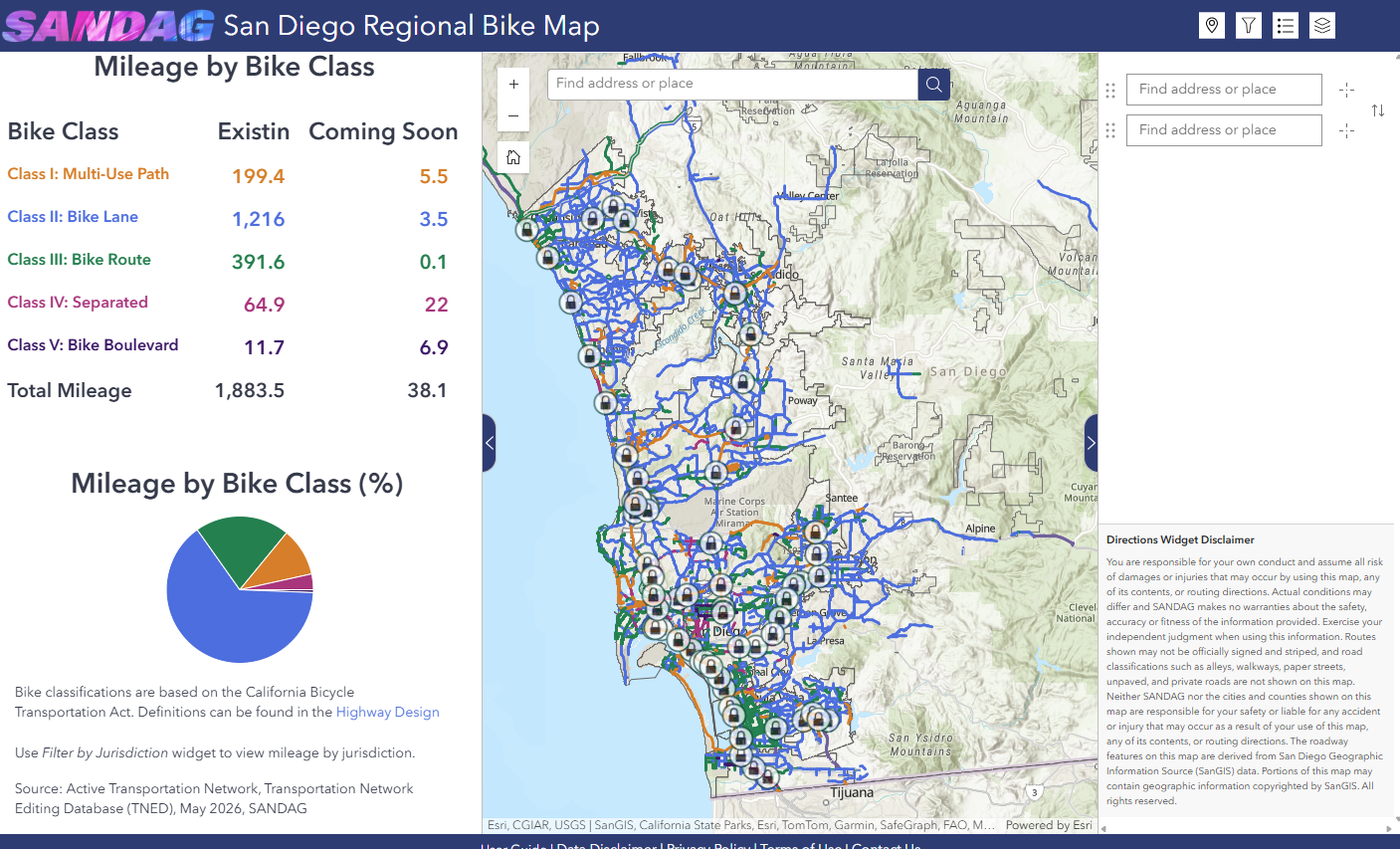Click the Coming Soon column header
This screenshot has height=849, width=1400.
point(383,131)
